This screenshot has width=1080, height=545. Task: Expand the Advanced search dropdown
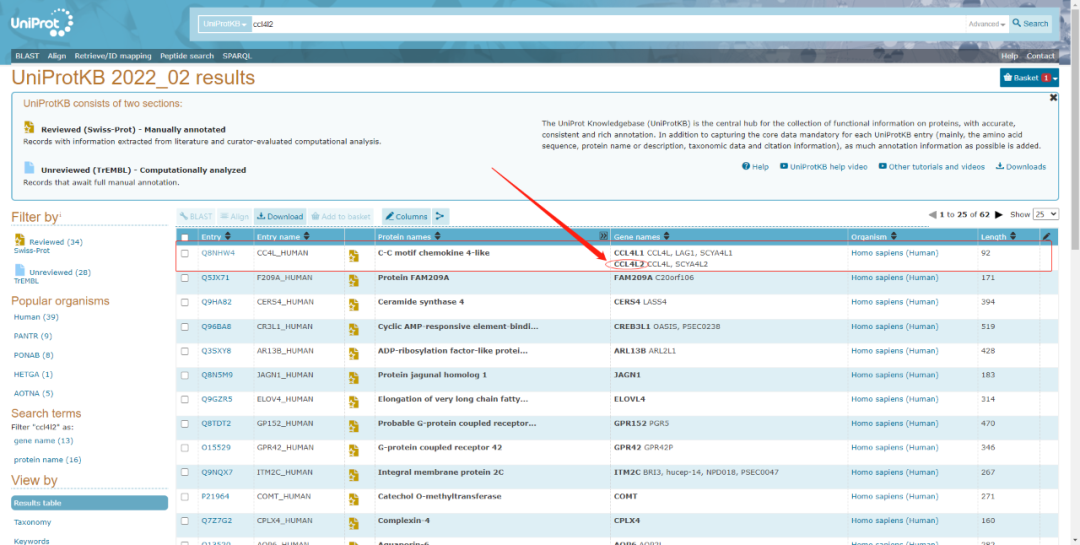point(986,24)
